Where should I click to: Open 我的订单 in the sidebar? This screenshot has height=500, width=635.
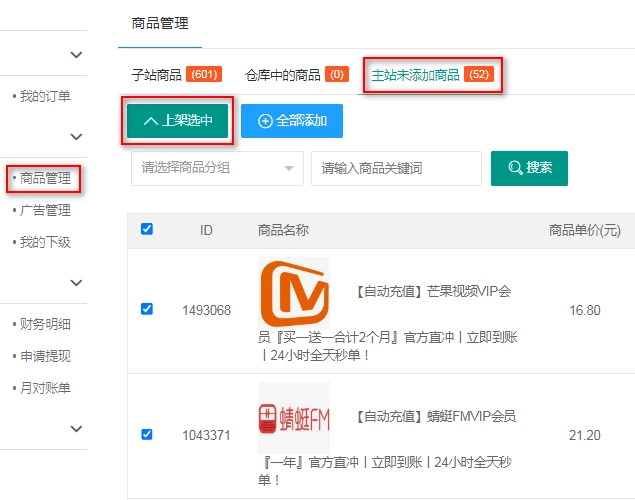(45, 96)
